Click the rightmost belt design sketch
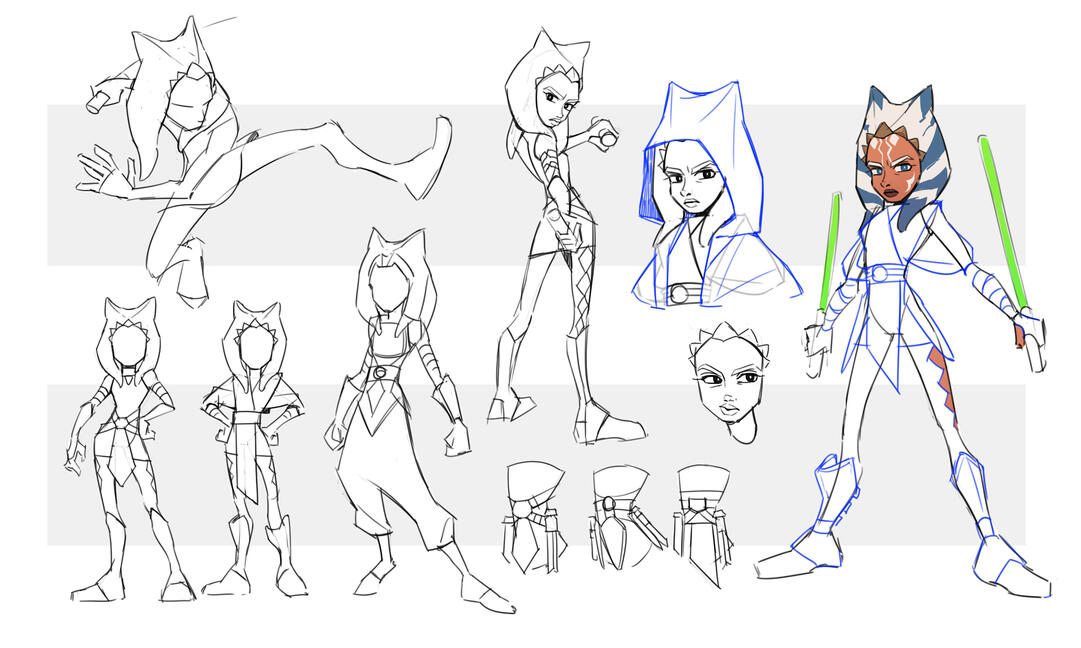The width and height of the screenshot is (1081, 648). pyautogui.click(x=703, y=520)
